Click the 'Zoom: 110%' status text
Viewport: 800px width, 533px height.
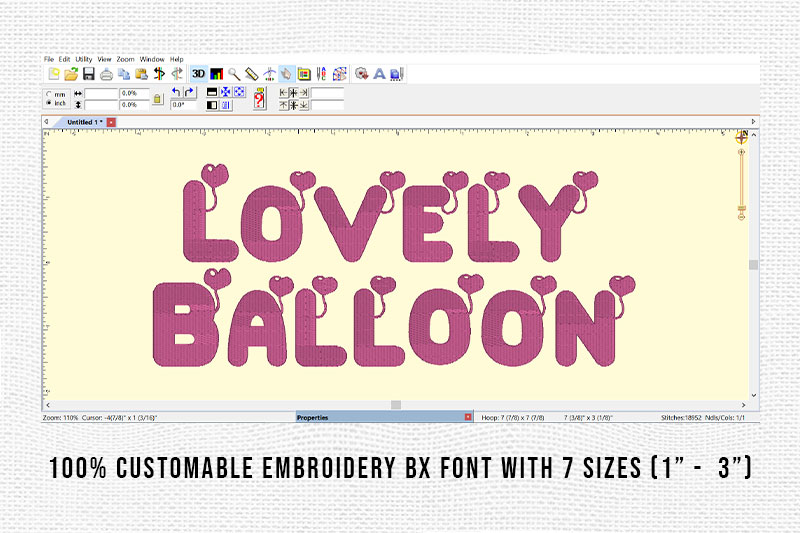click(60, 418)
